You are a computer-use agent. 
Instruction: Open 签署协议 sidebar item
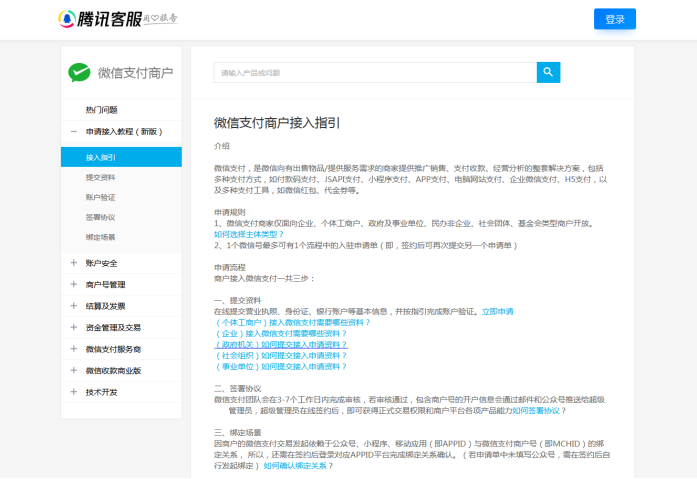100,217
